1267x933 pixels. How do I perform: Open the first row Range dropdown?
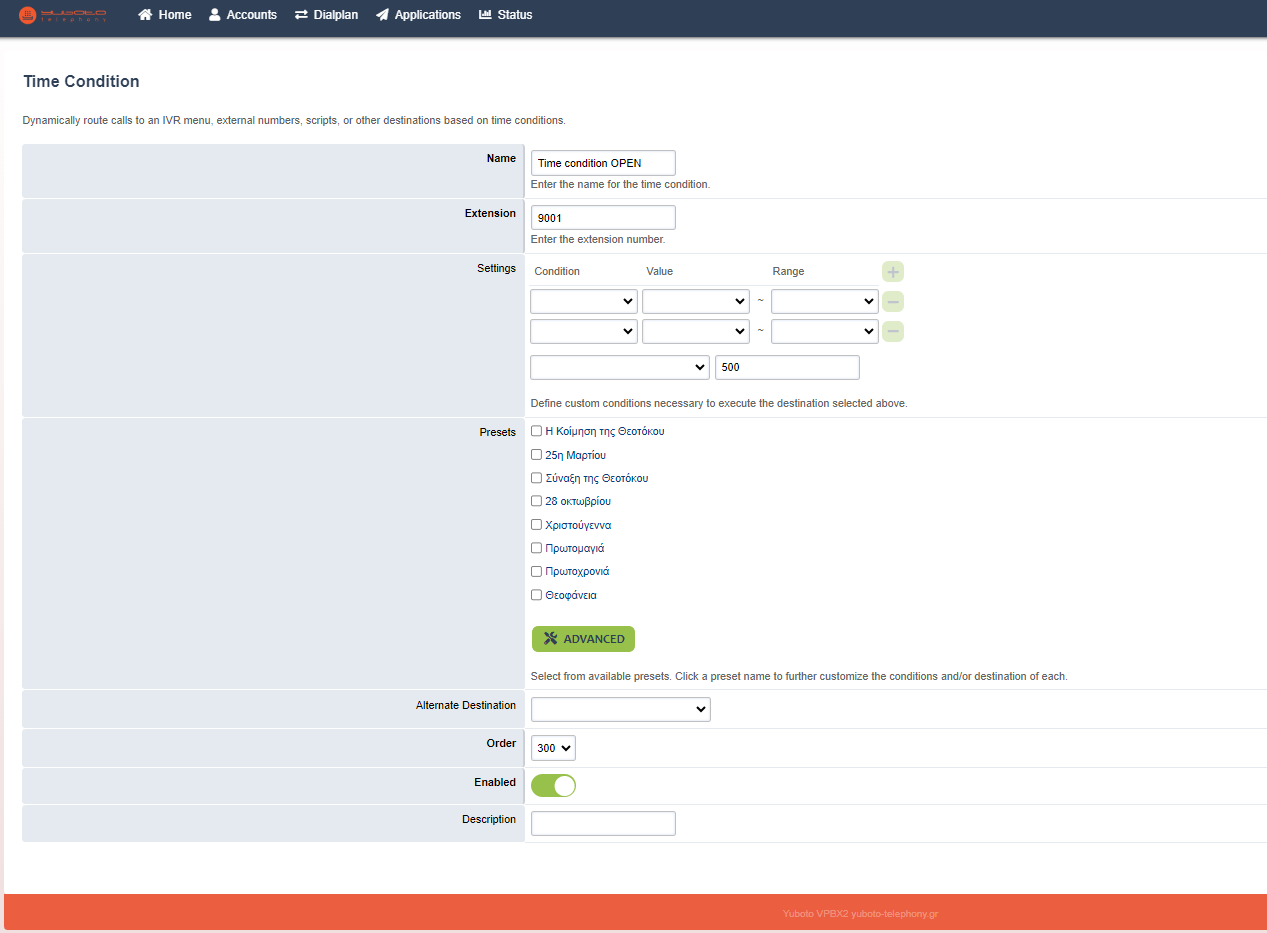824,302
